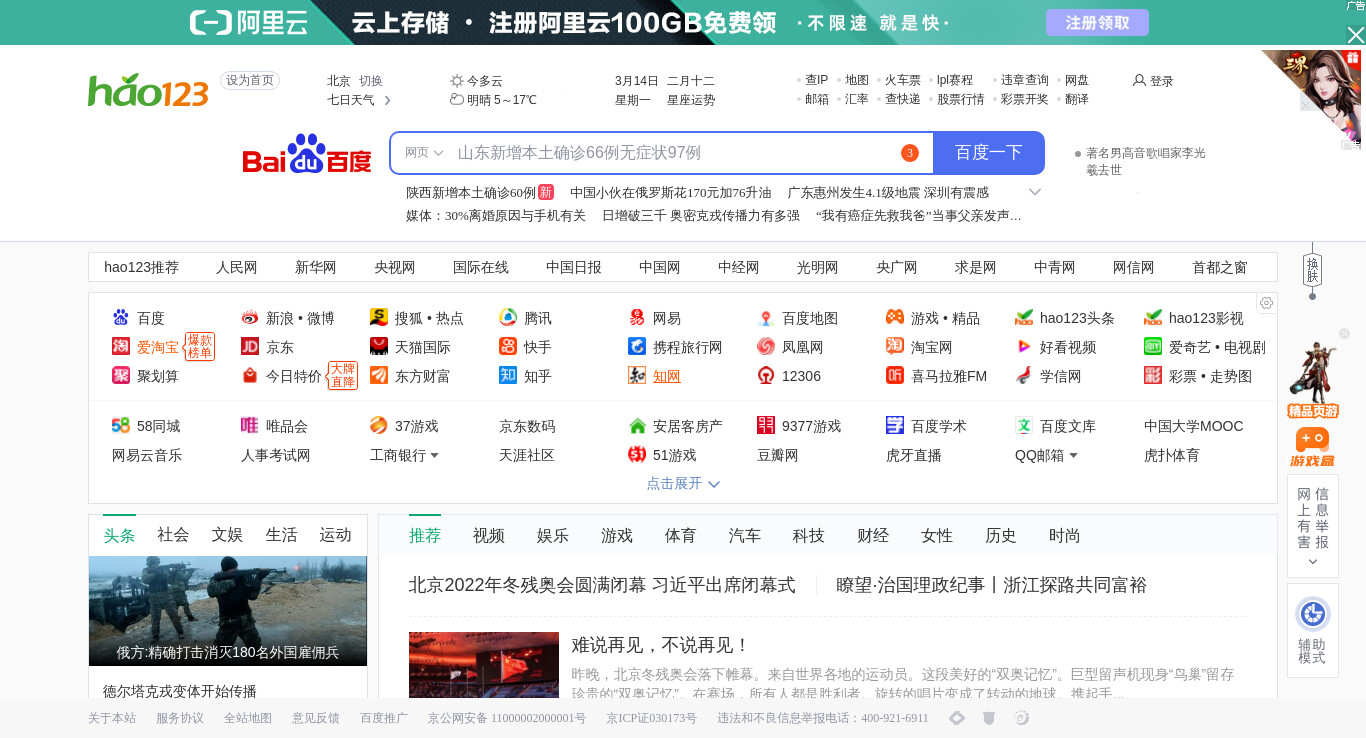
Task: Expand 工商银行 bank dropdown arrow
Action: [435, 455]
